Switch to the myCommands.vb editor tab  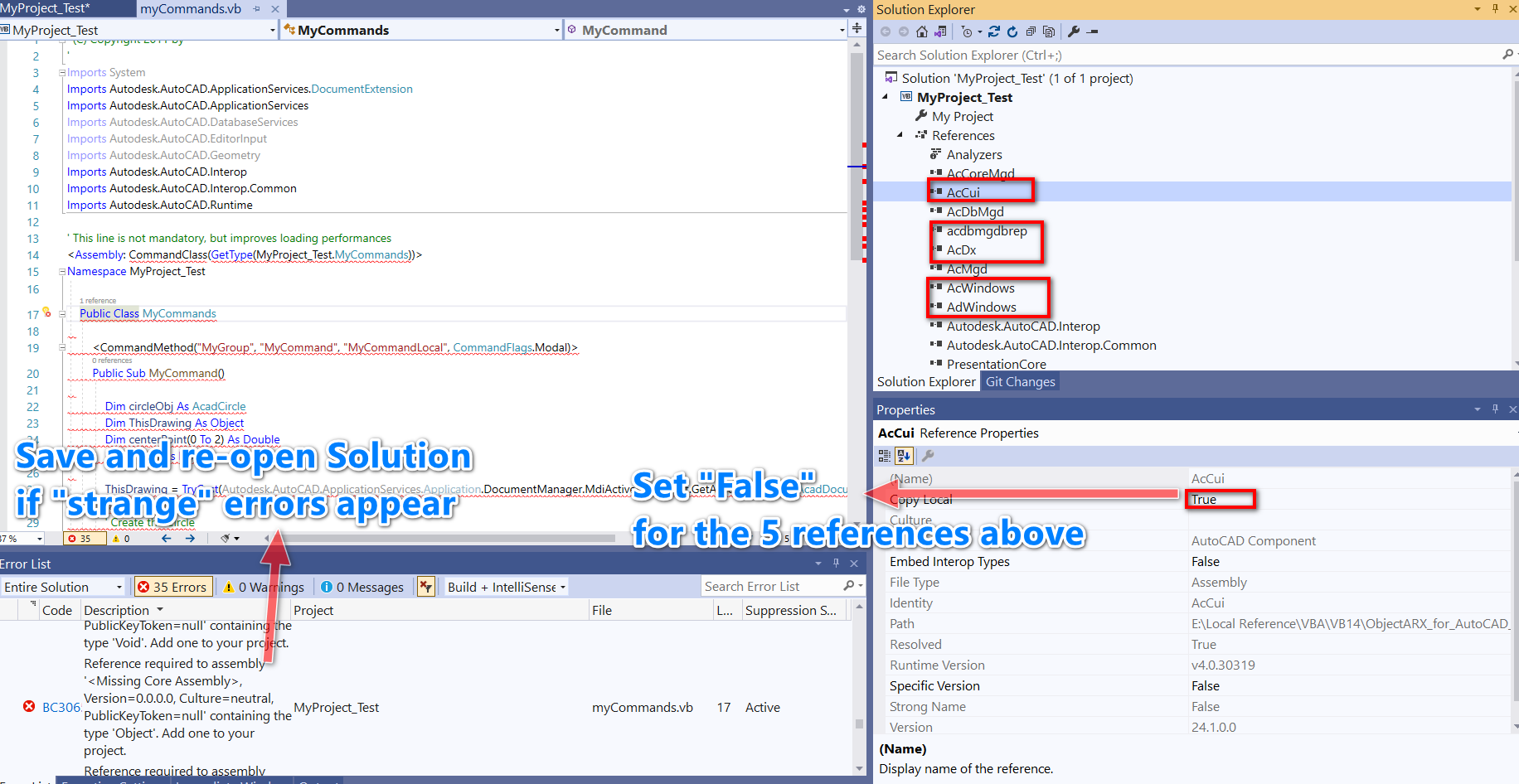(x=191, y=8)
